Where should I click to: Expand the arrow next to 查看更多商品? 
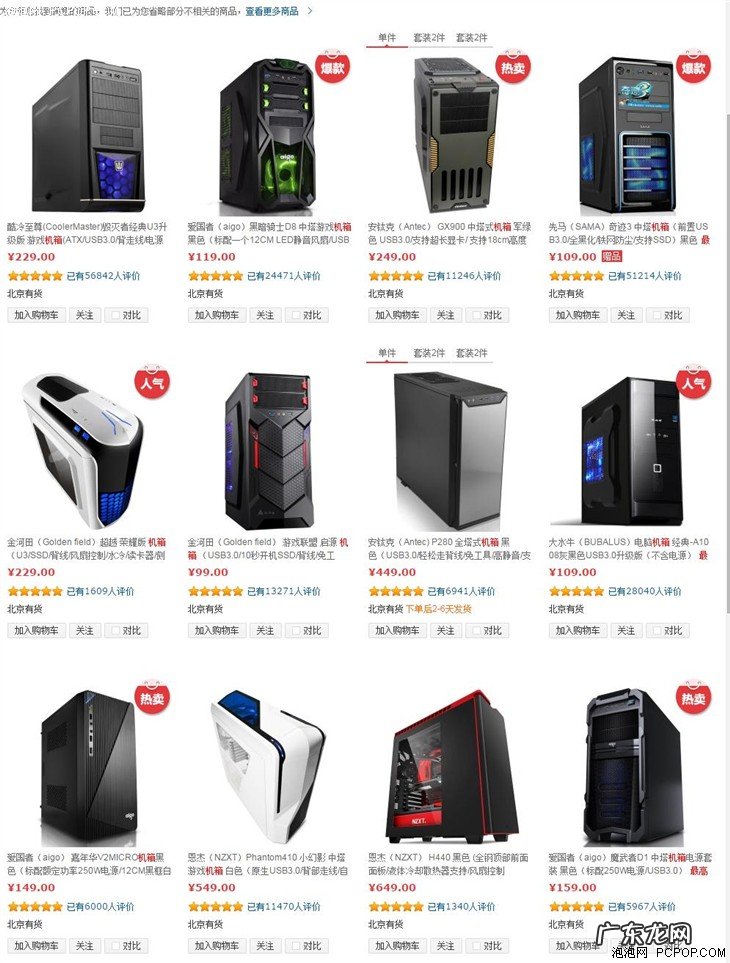point(309,10)
